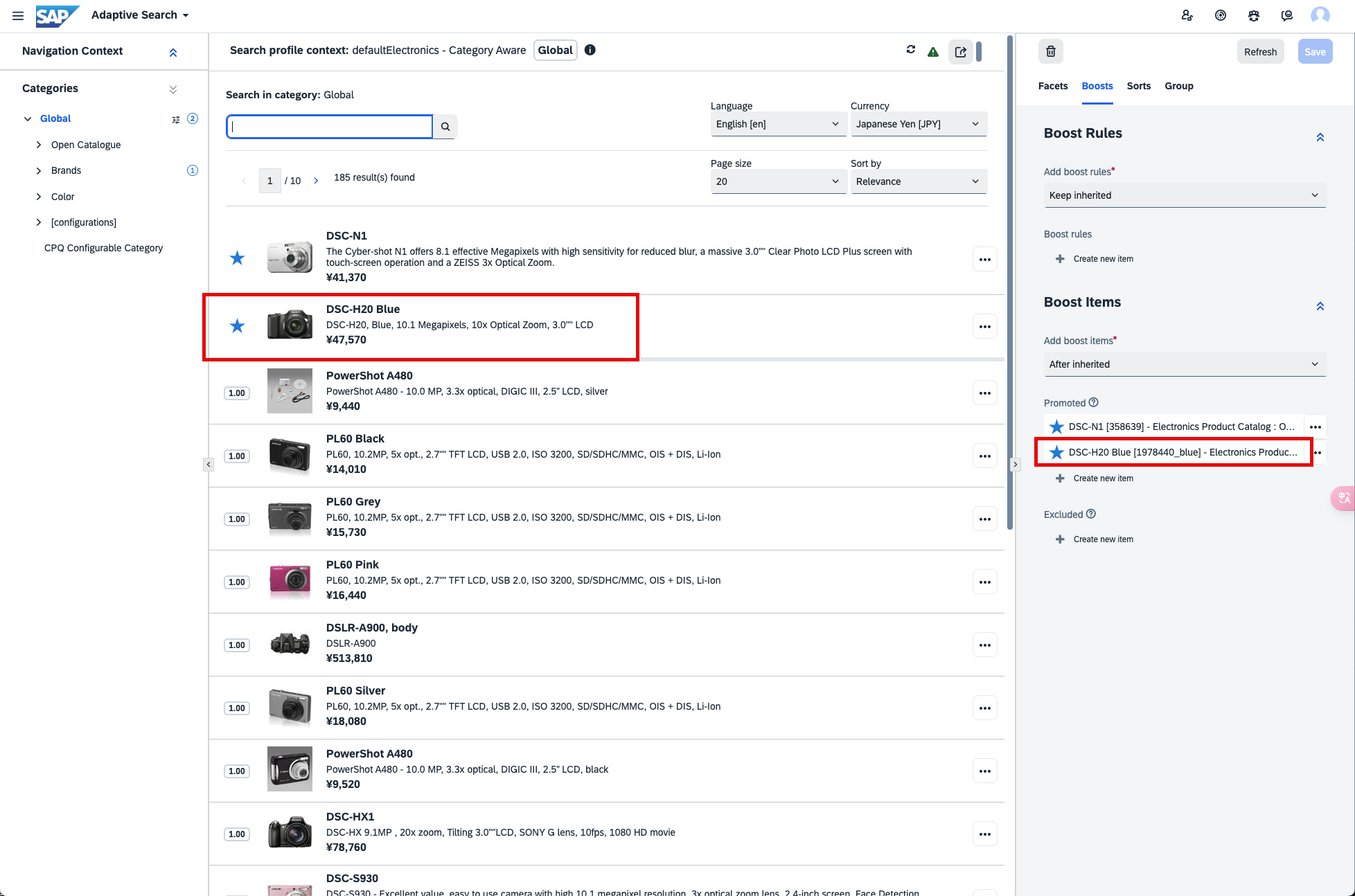Collapse left panel with splitter arrow

[209, 465]
